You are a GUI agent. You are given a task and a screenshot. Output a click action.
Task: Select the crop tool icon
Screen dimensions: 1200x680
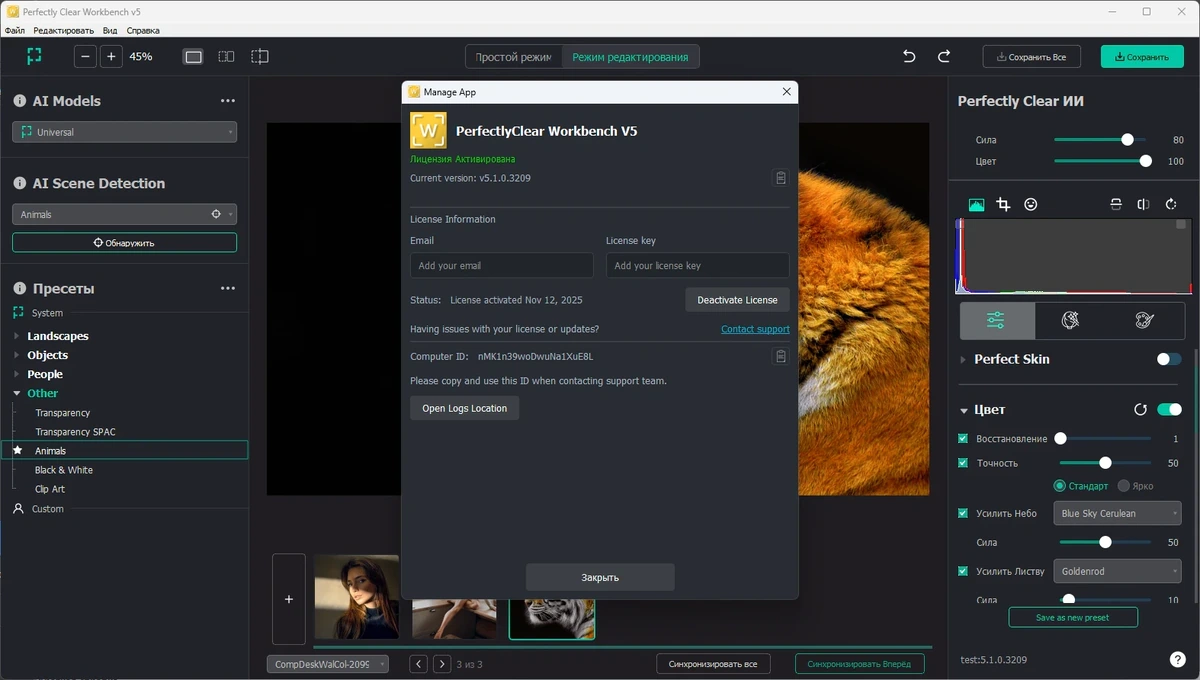coord(1003,204)
